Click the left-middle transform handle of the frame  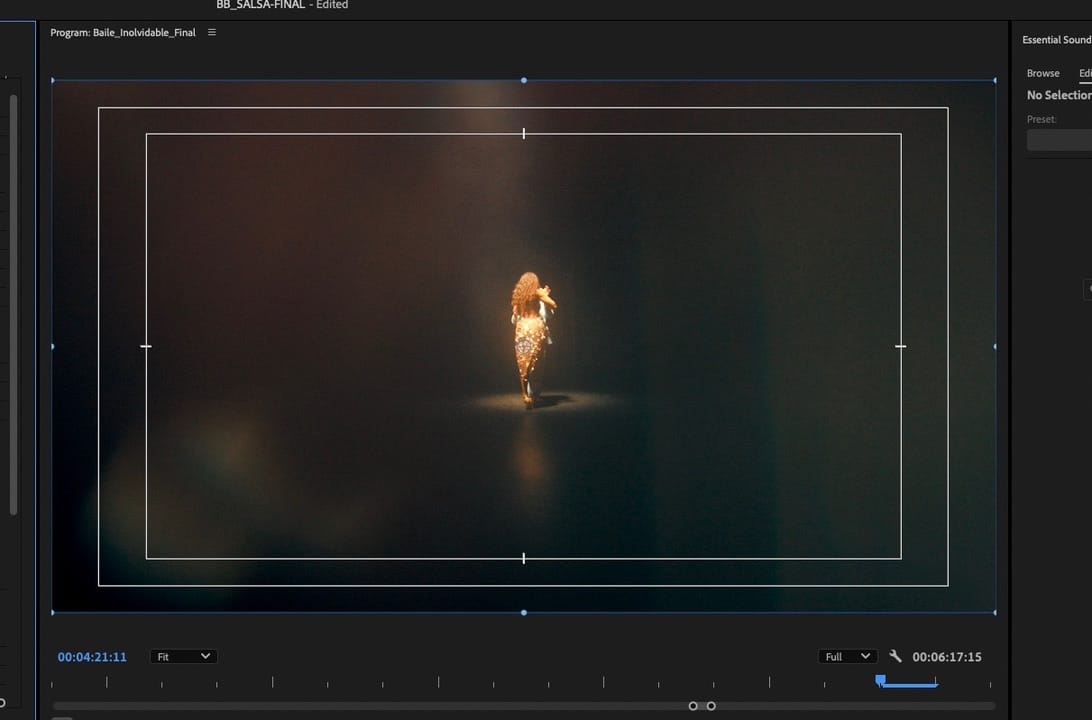(x=52, y=346)
